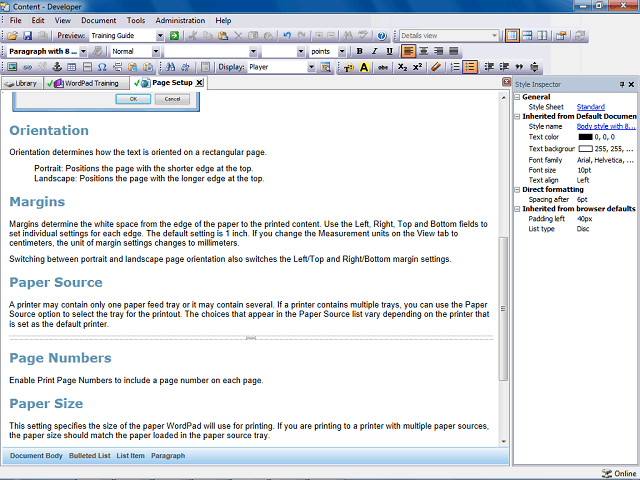Insert a table with the grid icon
Image resolution: width=640 pixels, height=480 pixels.
[x=72, y=67]
